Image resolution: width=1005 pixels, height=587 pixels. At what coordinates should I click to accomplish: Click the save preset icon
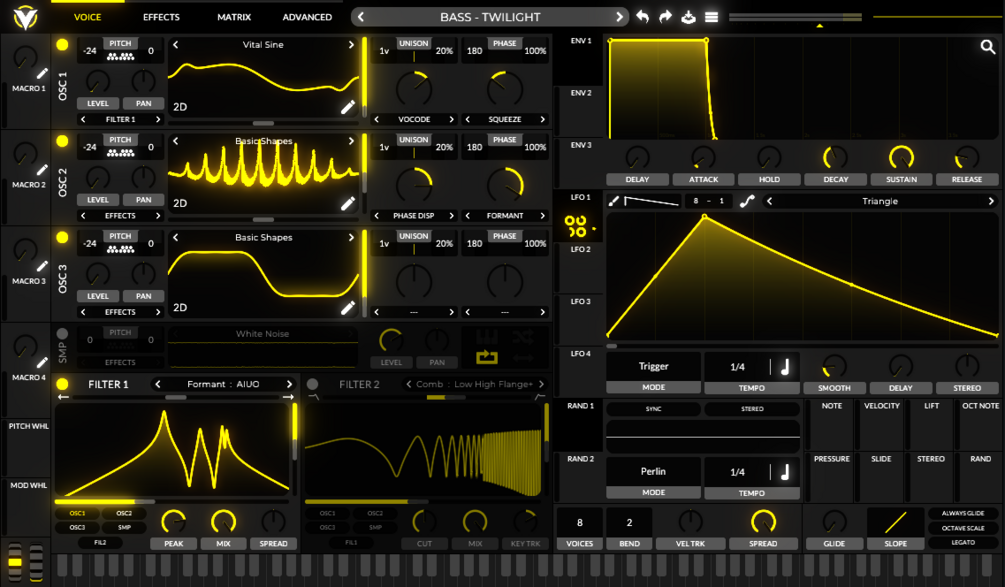tap(688, 17)
